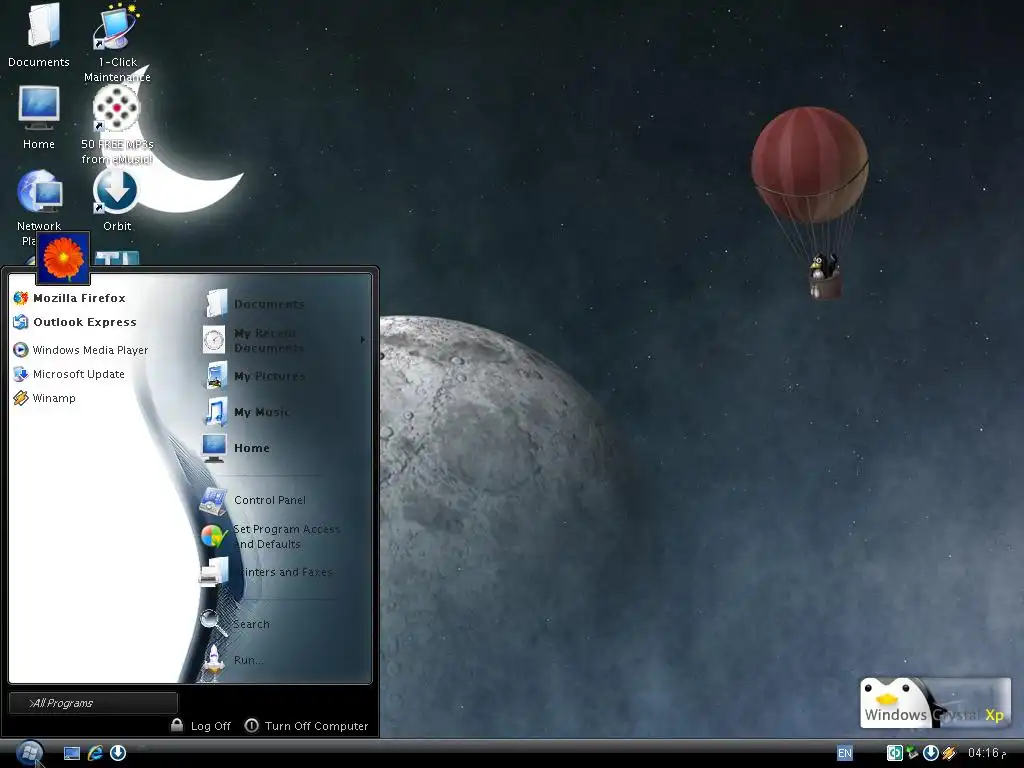Open the Orbit download arrow tray icon
The height and width of the screenshot is (768, 1024).
[x=931, y=753]
